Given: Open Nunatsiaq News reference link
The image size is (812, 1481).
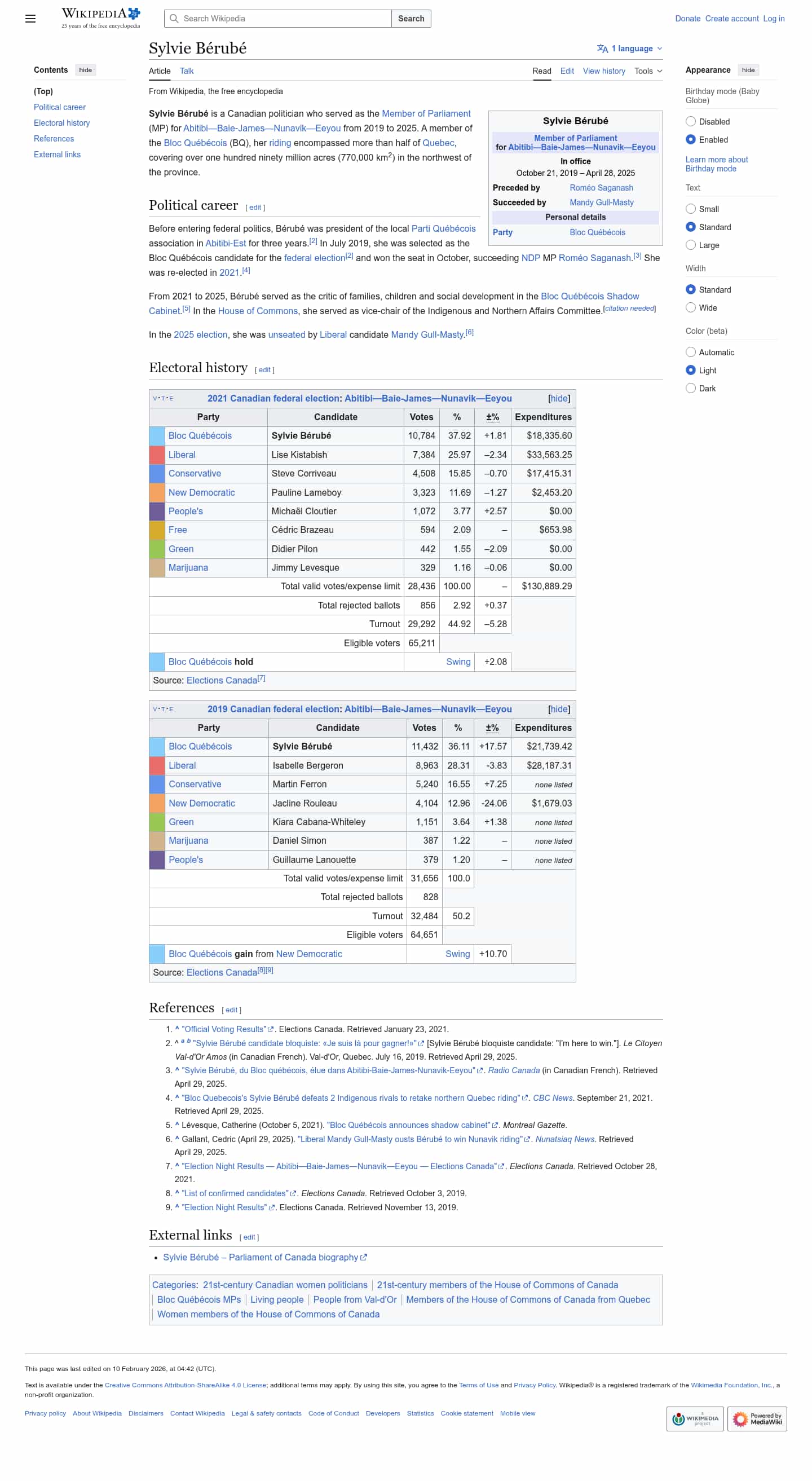Looking at the screenshot, I should (565, 1139).
